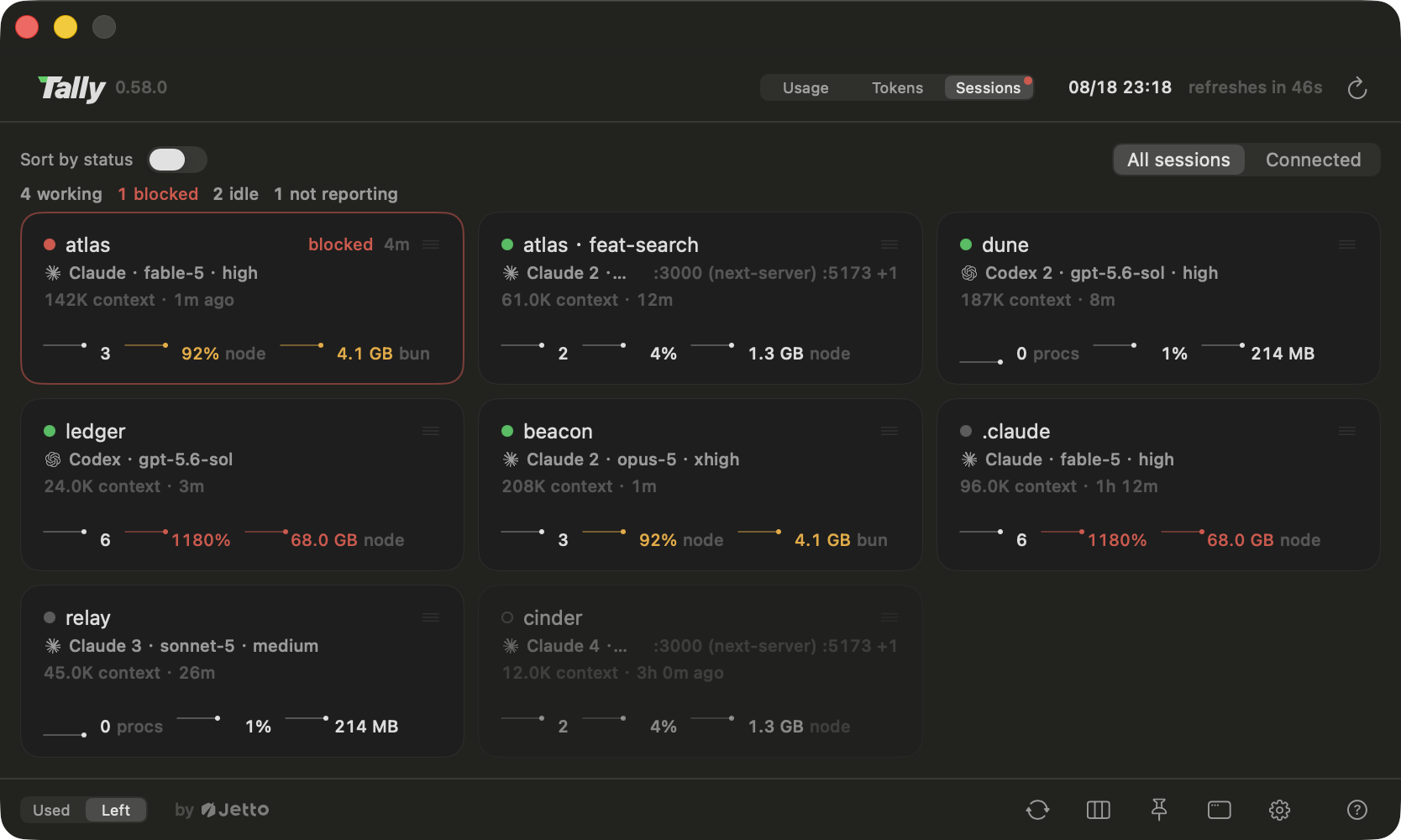Click the Claude icon on beacon card
The image size is (1401, 840).
click(511, 459)
